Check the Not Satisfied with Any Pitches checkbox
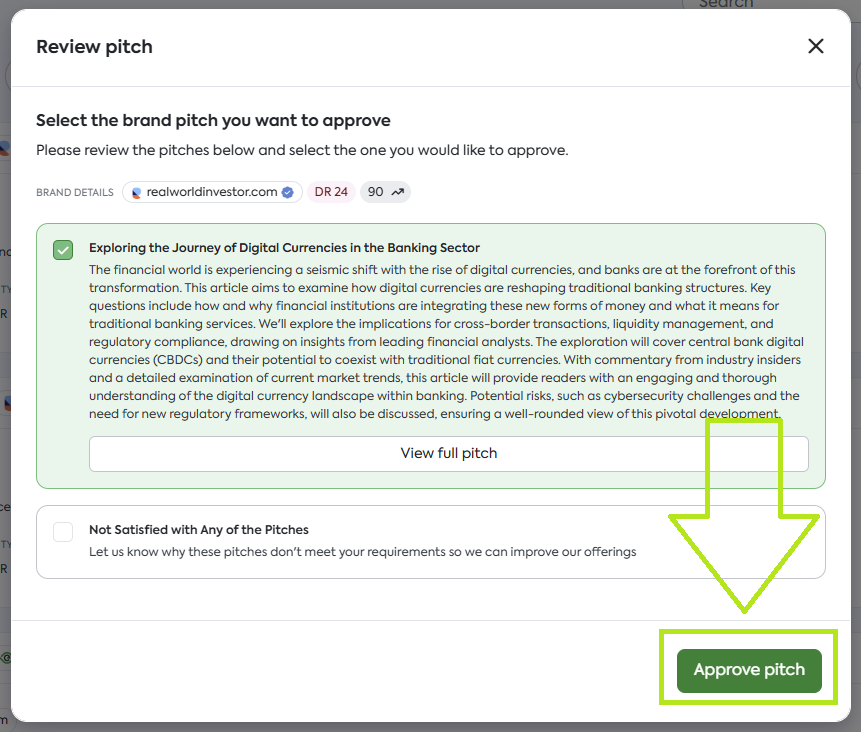 (63, 531)
